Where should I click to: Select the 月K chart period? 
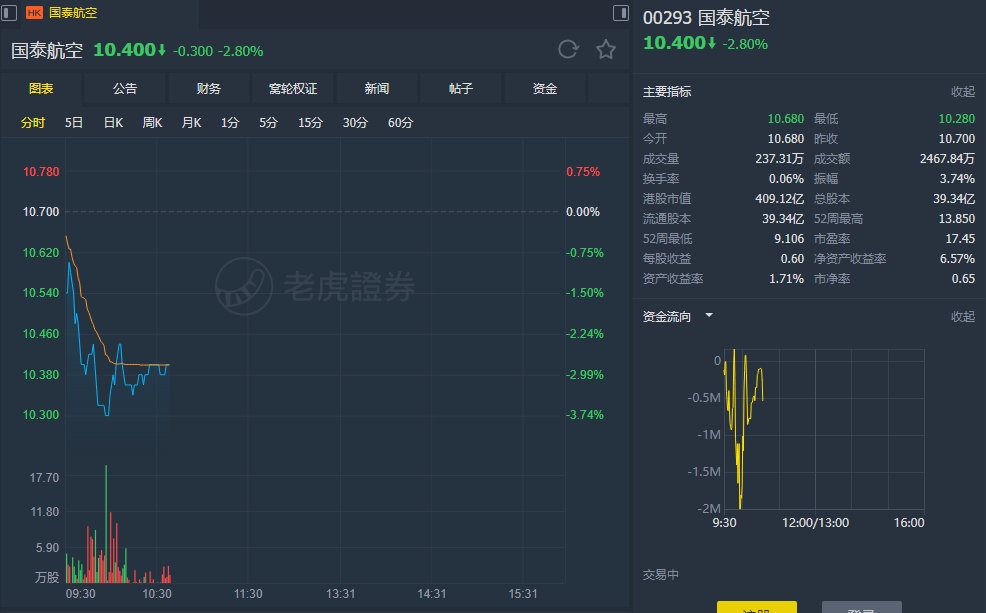pyautogui.click(x=191, y=123)
